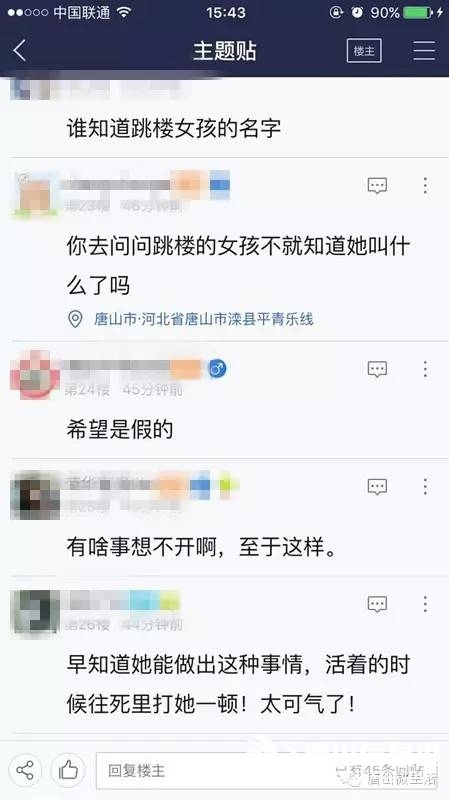Open avatar of floor 23 commenter
The image size is (449, 800).
click(35, 194)
